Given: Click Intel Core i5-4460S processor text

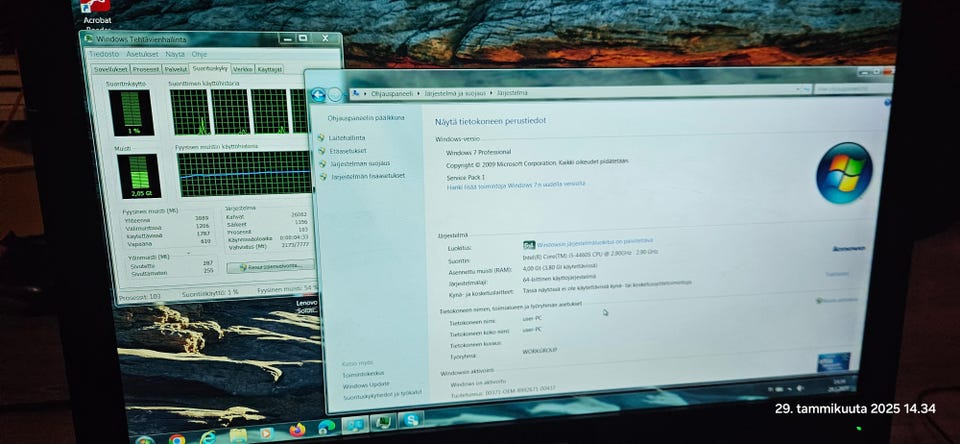Looking at the screenshot, I should 590,254.
